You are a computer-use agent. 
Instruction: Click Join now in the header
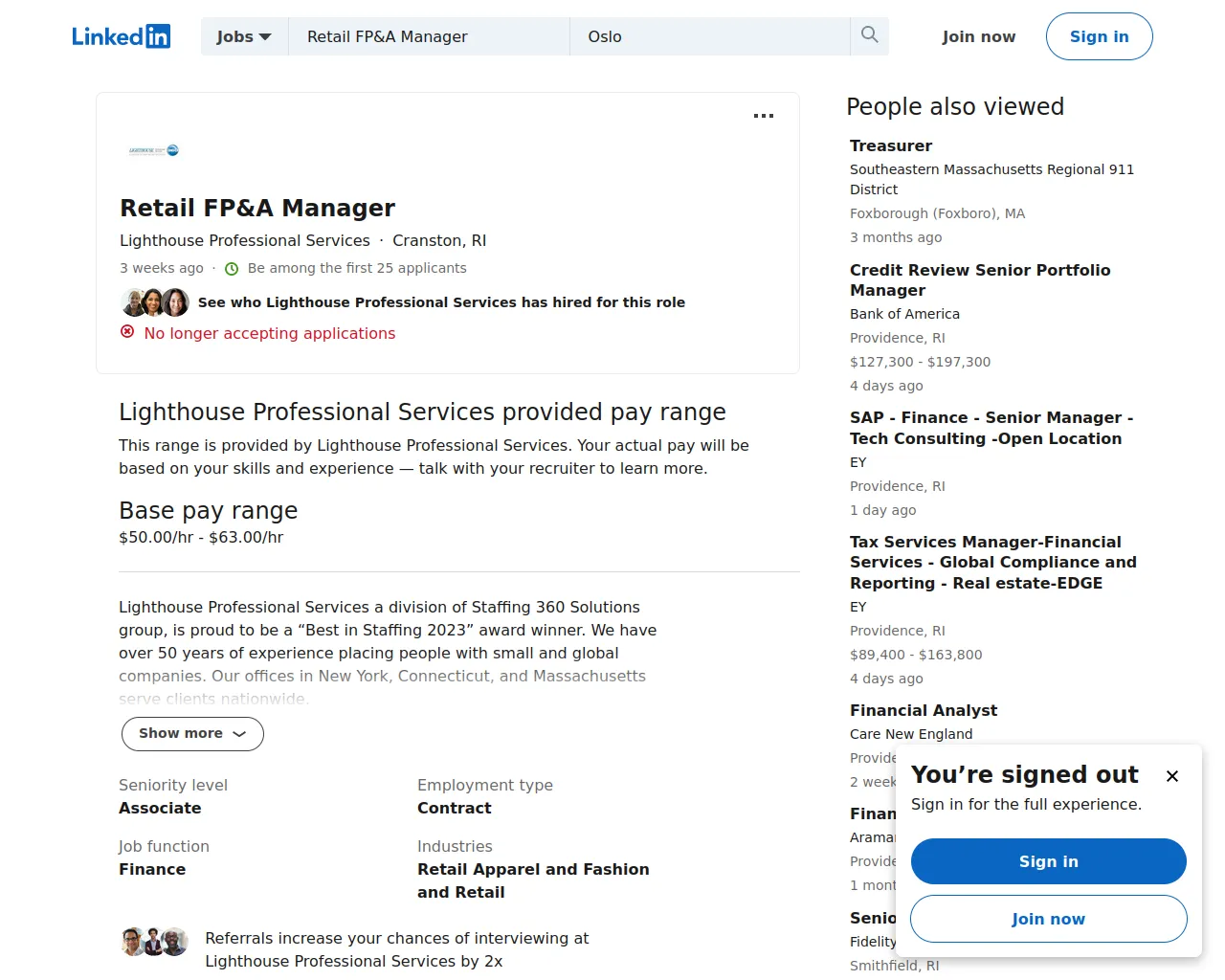pyautogui.click(x=978, y=36)
